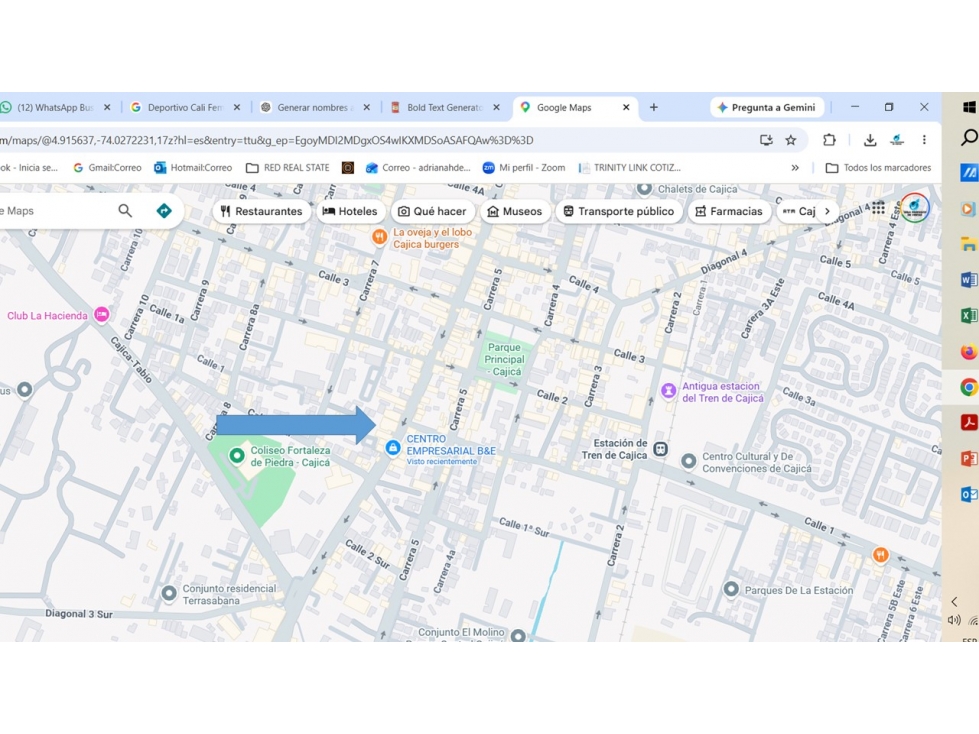Open the Mi perfil - Zoom bookmark
This screenshot has height=734, width=979.
pos(524,168)
